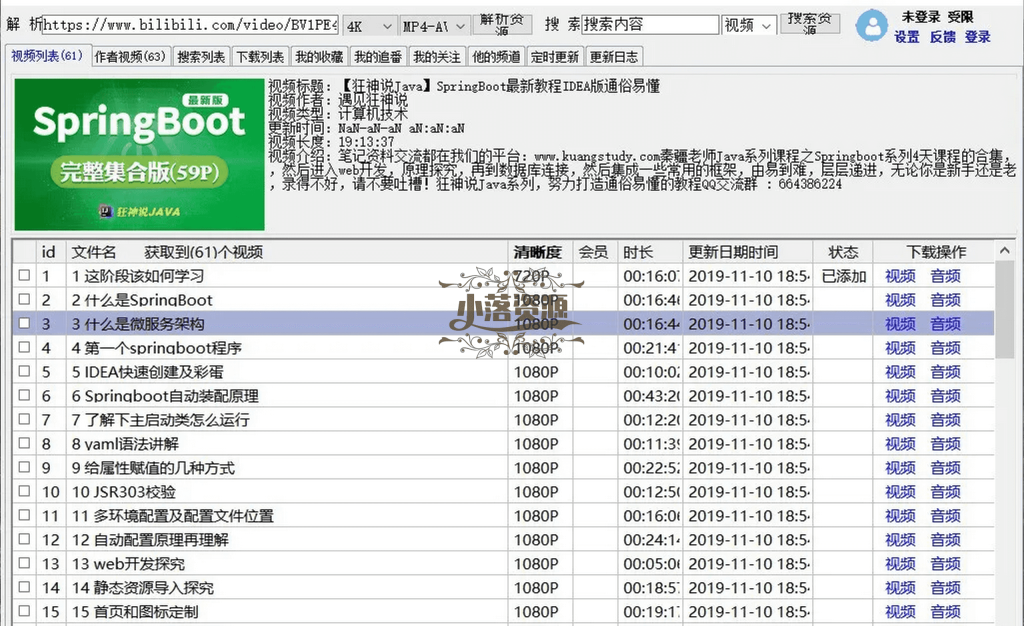Open the 定时更新 tab
The width and height of the screenshot is (1024, 626).
click(554, 57)
